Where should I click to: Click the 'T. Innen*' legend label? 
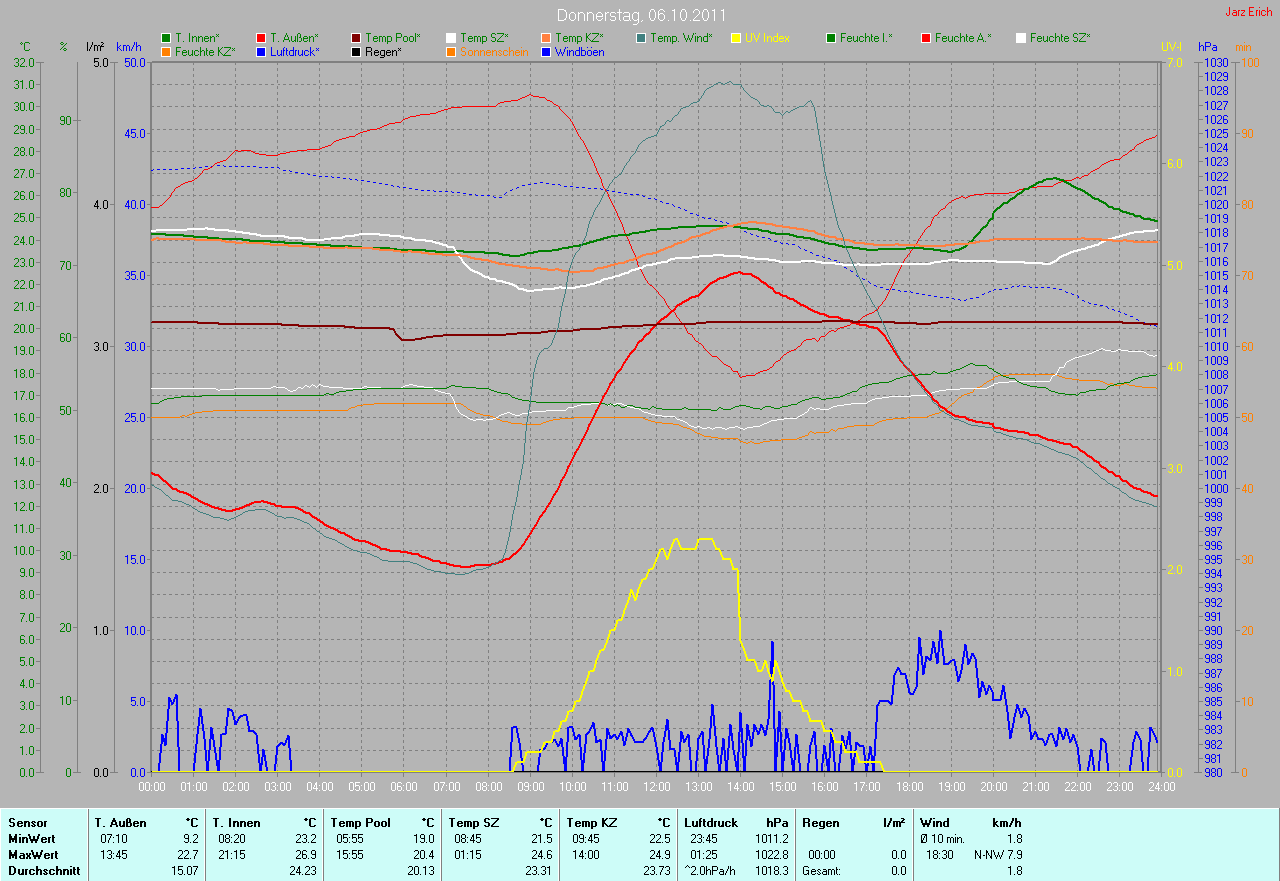(x=197, y=38)
